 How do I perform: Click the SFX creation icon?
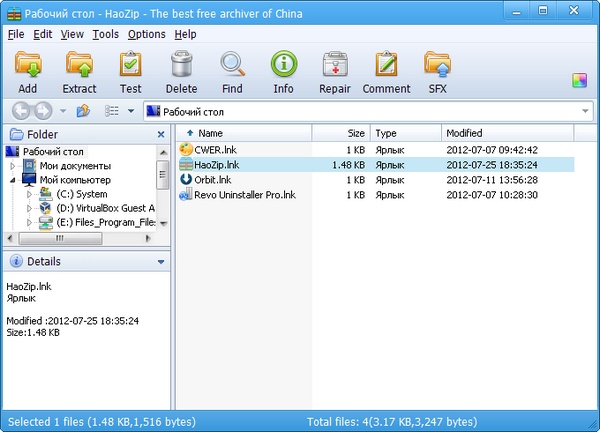coord(437,66)
